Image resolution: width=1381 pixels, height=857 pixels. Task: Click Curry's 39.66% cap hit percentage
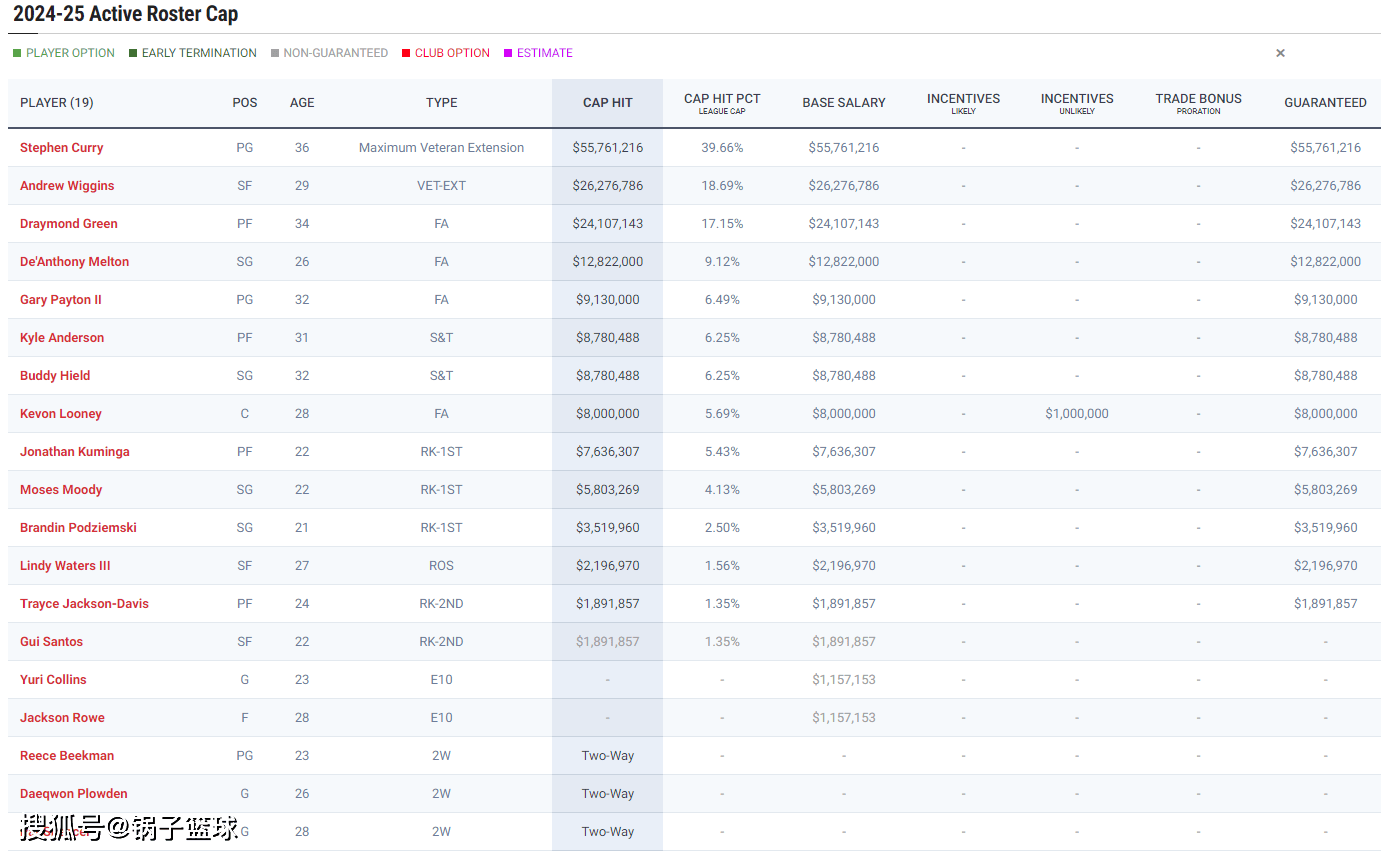click(722, 147)
